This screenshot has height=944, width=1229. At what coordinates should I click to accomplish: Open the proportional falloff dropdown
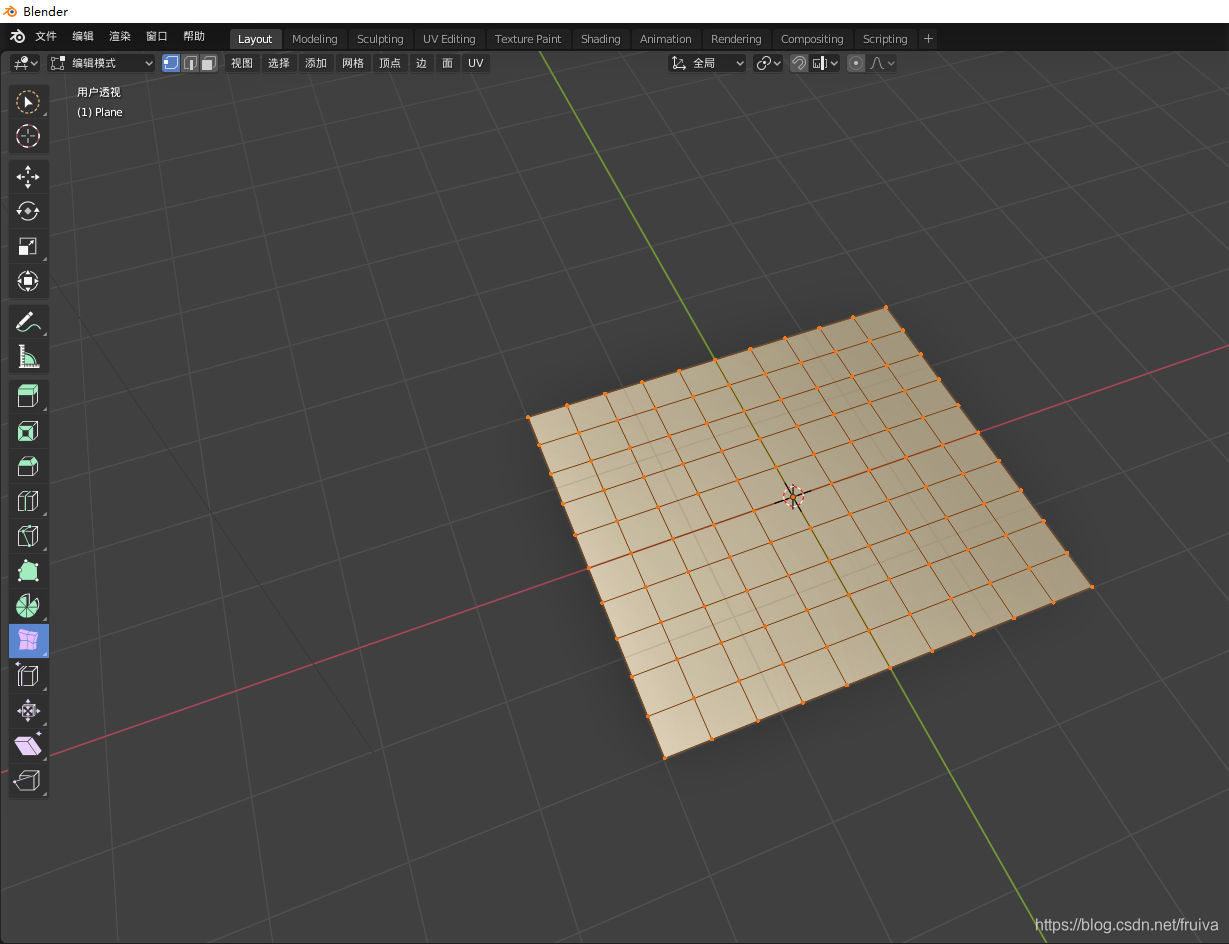click(x=882, y=63)
